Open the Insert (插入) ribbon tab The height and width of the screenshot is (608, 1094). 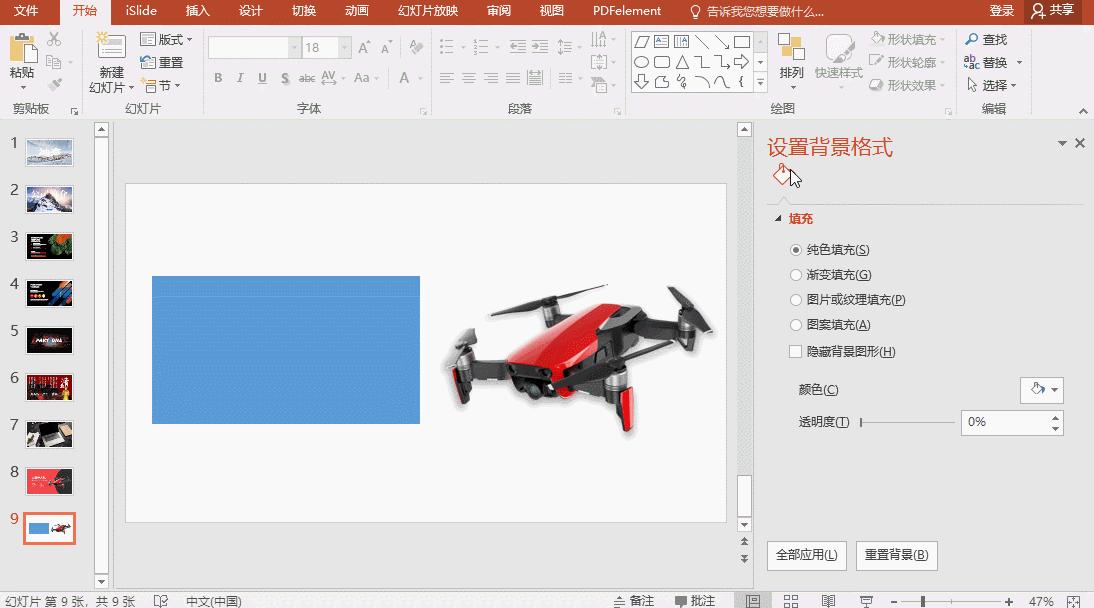click(197, 11)
